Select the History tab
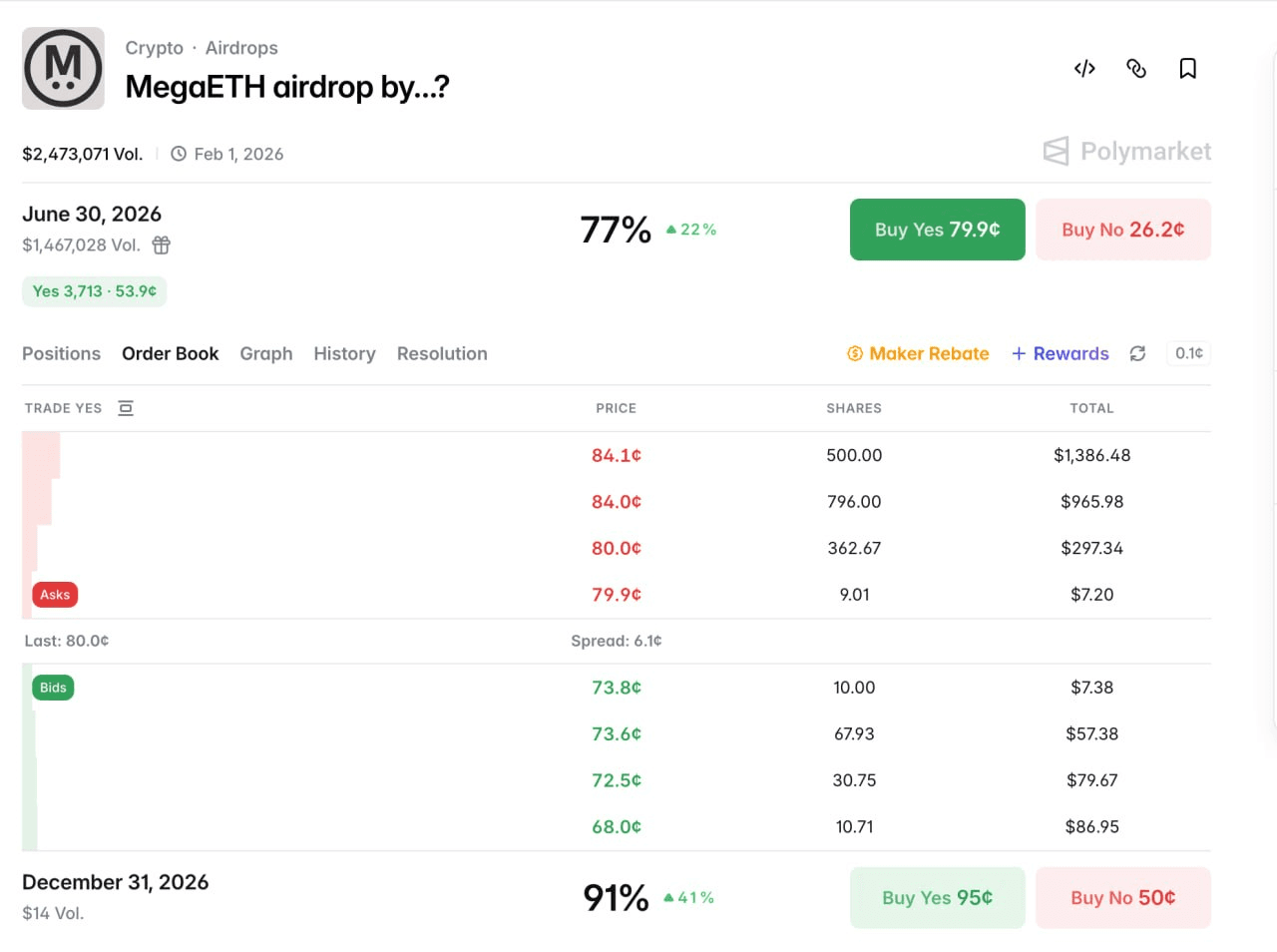Image resolution: width=1277 pixels, height=952 pixels. coord(344,353)
